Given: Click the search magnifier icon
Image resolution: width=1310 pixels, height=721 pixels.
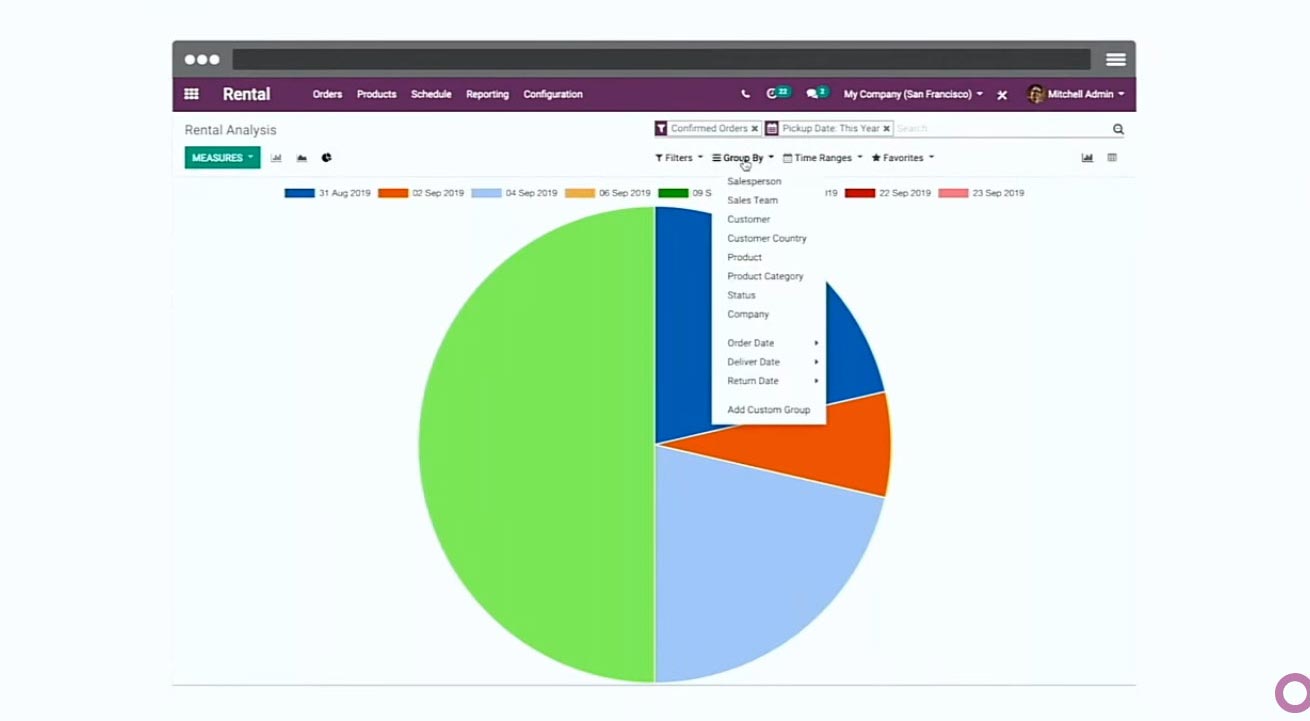Looking at the screenshot, I should [x=1118, y=129].
